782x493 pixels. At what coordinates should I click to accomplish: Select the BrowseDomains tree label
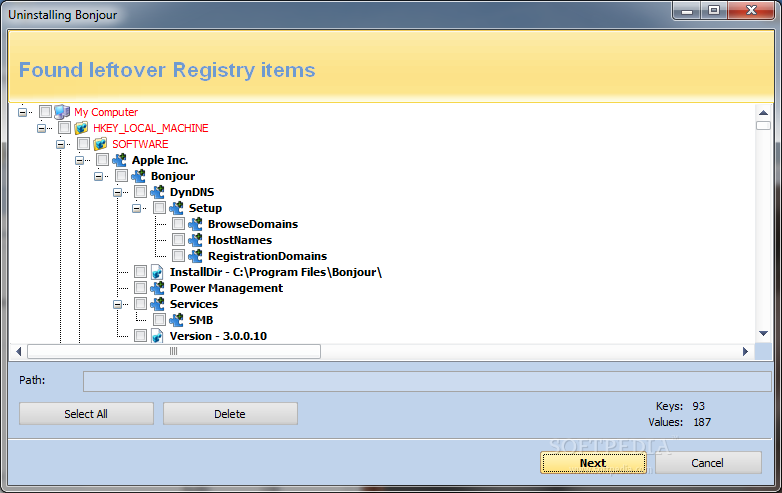point(253,224)
